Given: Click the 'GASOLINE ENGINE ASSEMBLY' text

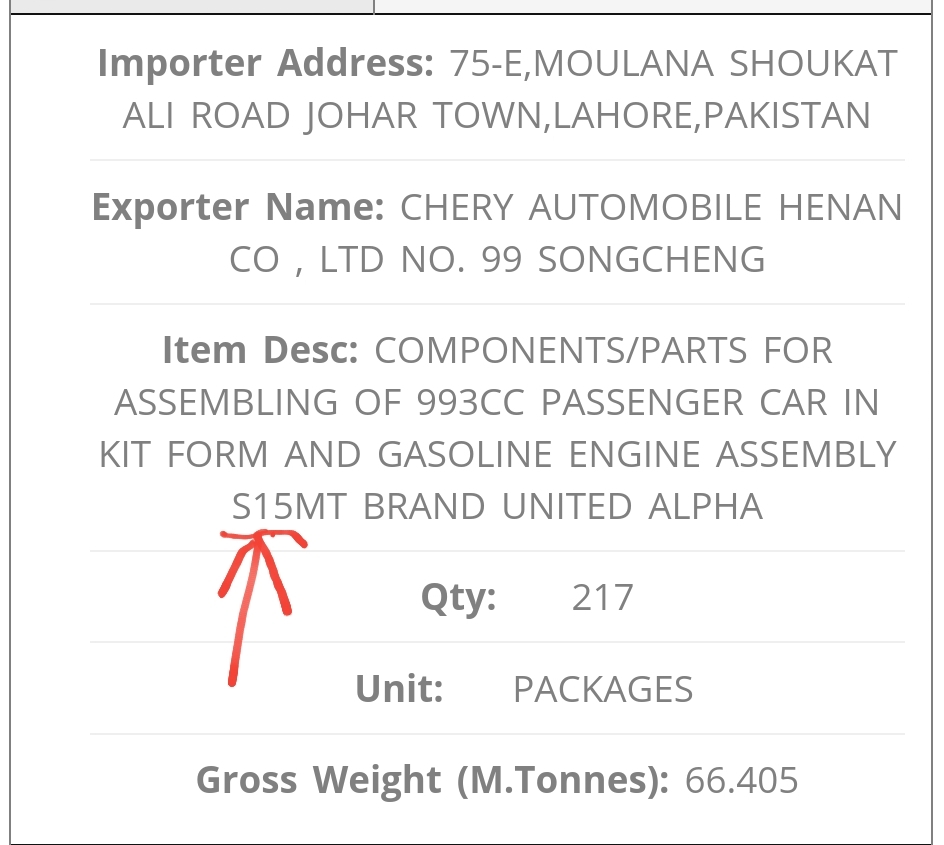Looking at the screenshot, I should click(637, 454).
